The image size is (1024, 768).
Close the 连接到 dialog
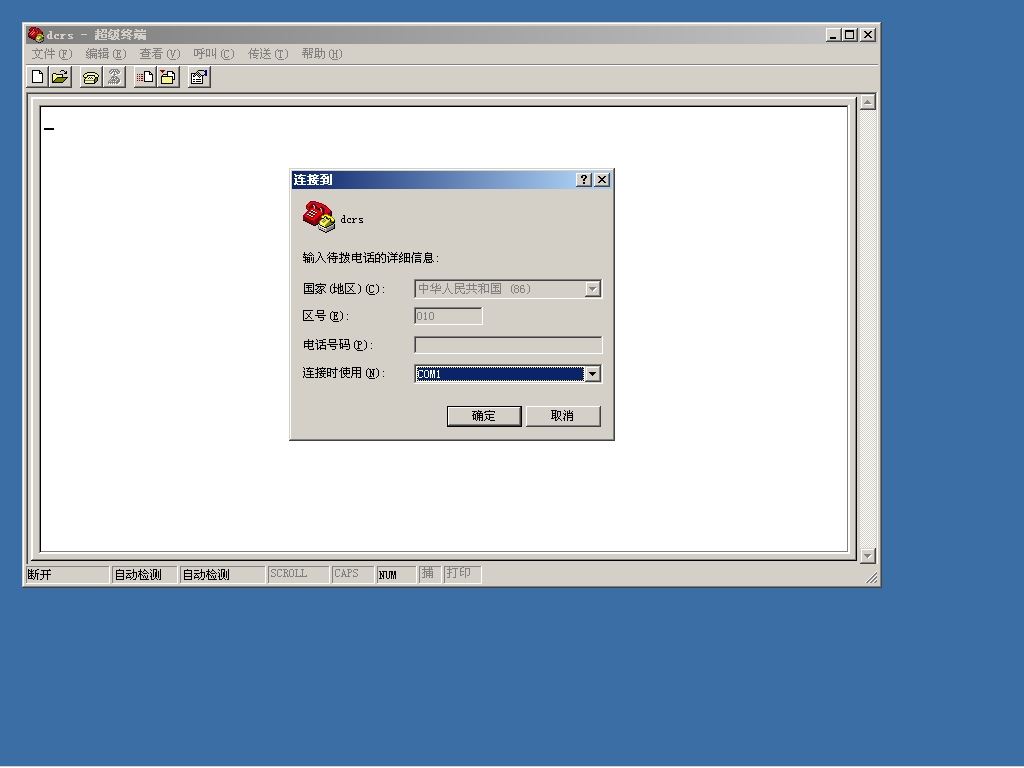(602, 180)
